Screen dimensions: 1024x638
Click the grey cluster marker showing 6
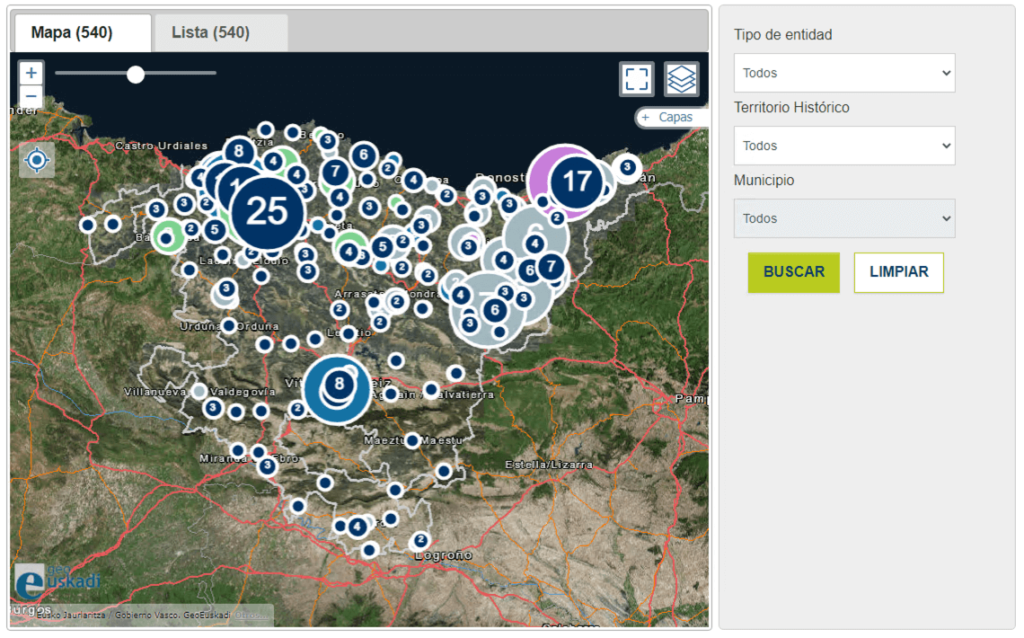pos(495,310)
